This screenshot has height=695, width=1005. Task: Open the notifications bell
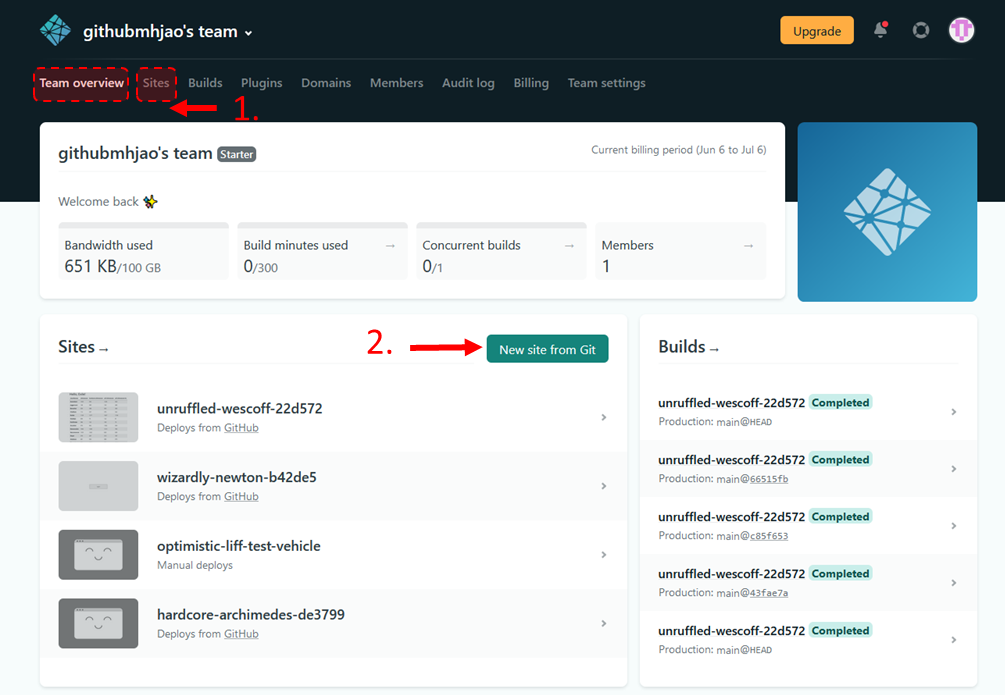(x=881, y=30)
